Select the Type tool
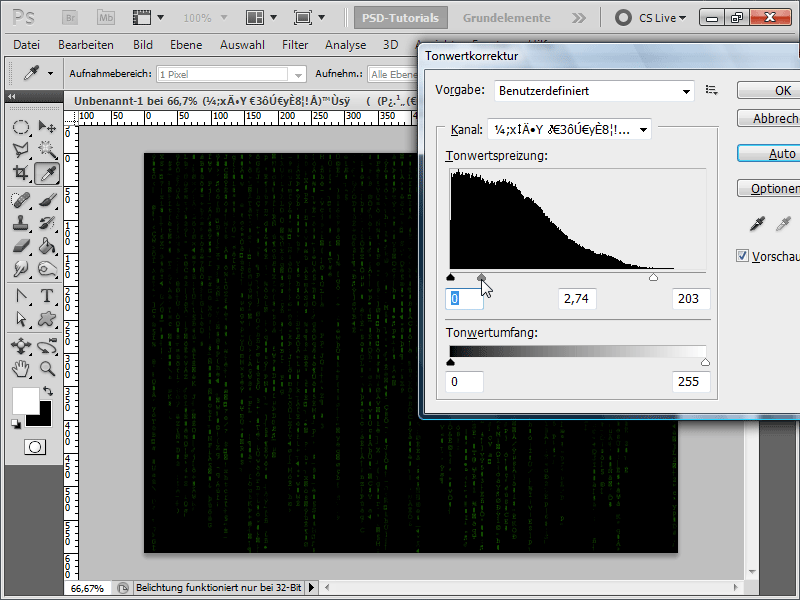Screen dimensions: 800x600 [47, 296]
